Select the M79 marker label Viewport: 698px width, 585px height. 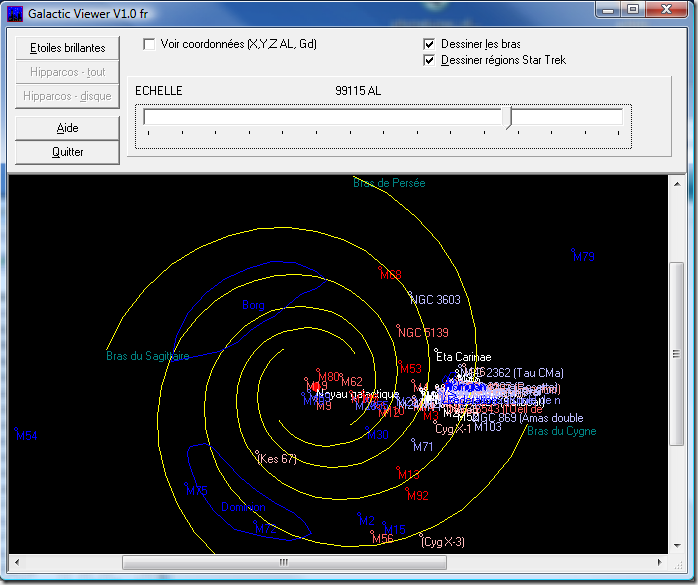584,256
